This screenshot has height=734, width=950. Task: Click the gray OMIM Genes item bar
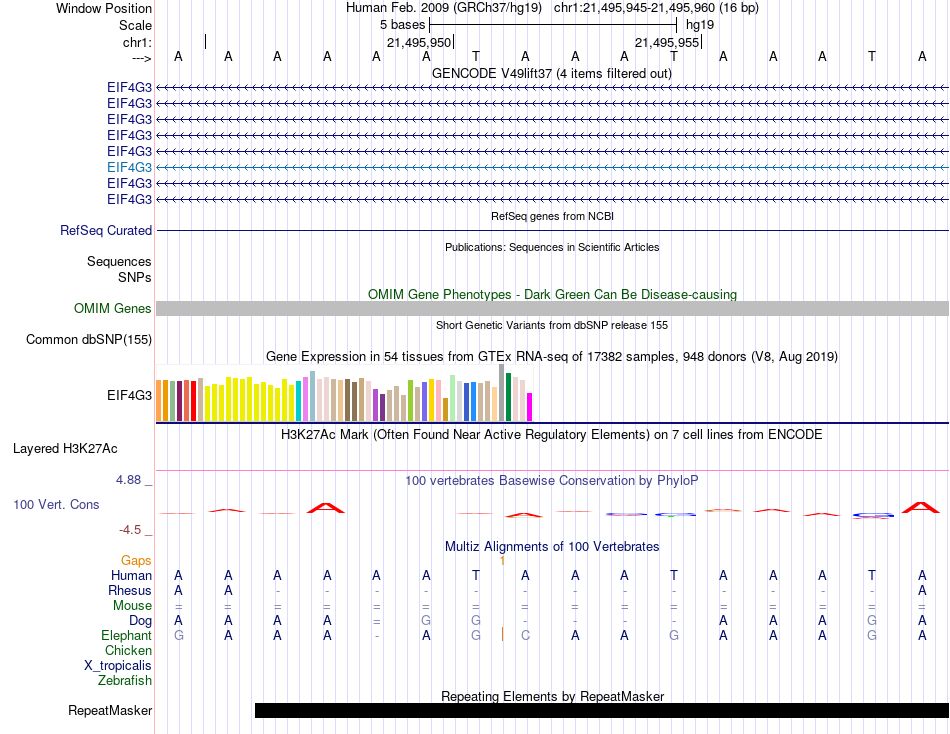tap(552, 309)
